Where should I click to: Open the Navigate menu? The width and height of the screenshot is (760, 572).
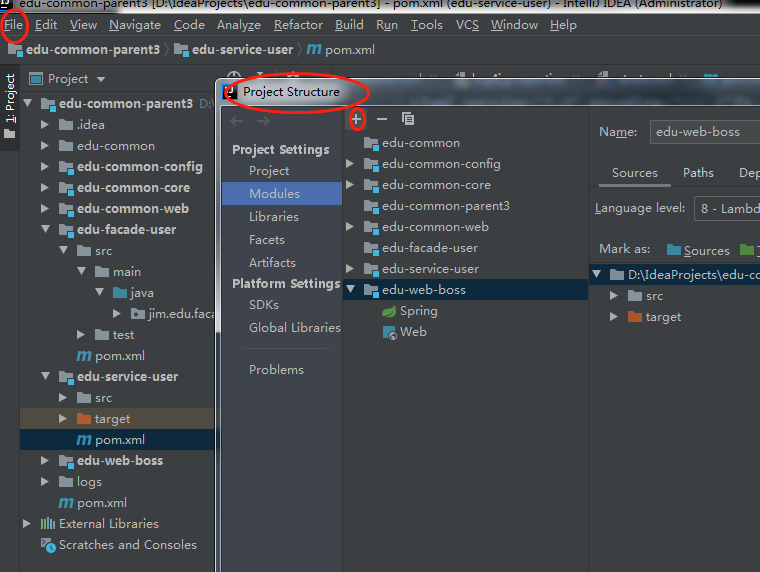click(135, 25)
